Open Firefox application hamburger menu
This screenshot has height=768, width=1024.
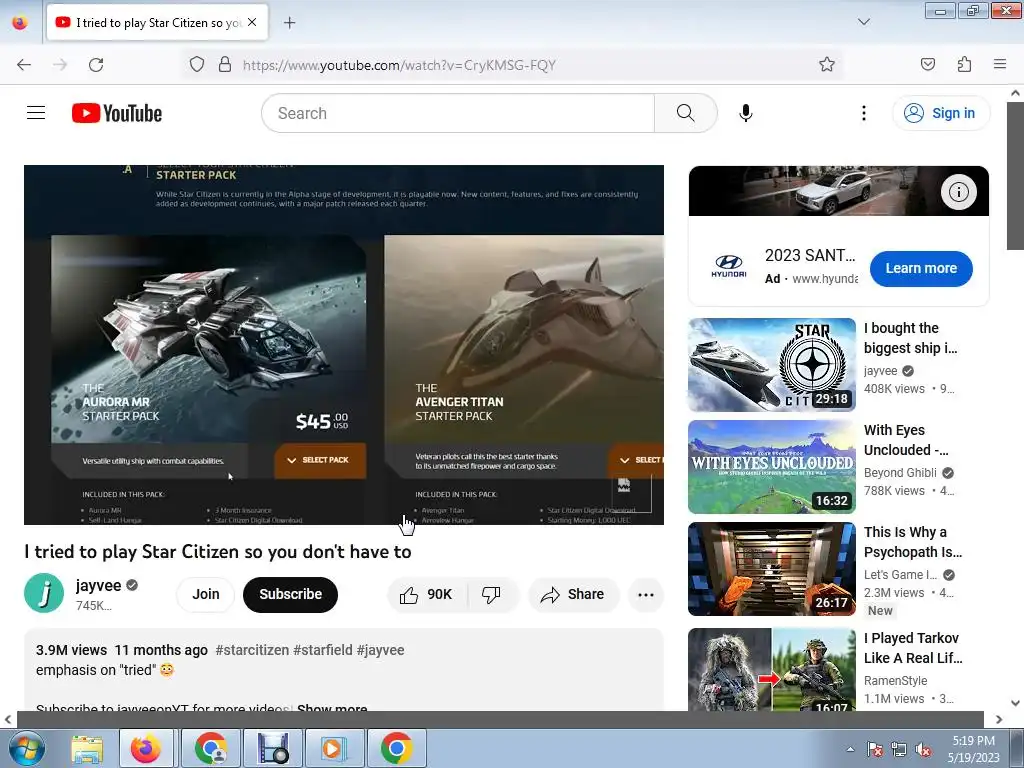[x=999, y=64]
